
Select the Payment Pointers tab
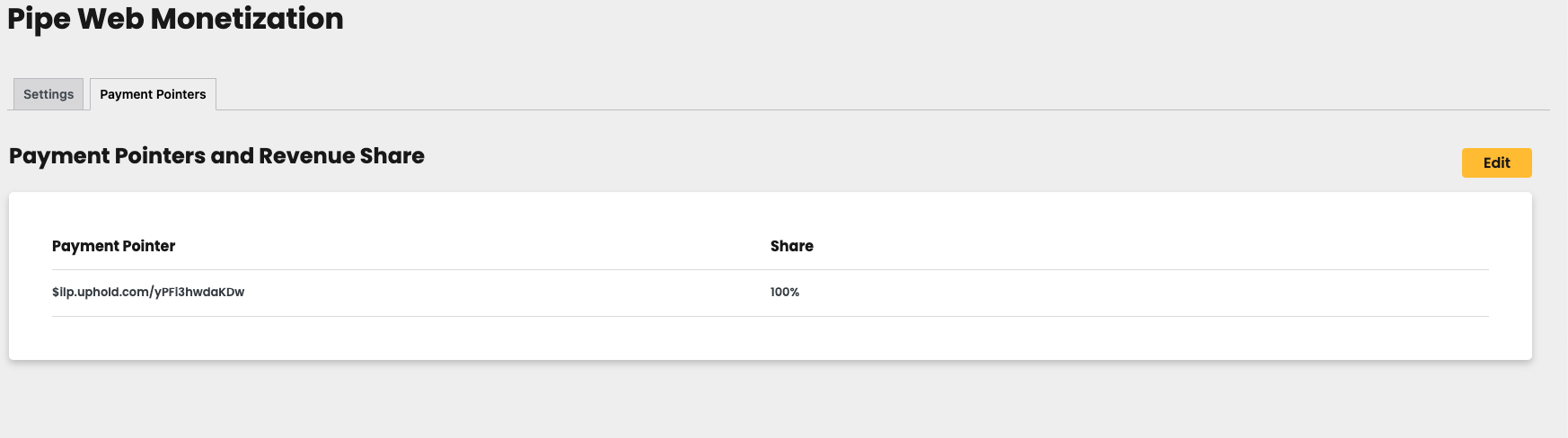tap(153, 94)
